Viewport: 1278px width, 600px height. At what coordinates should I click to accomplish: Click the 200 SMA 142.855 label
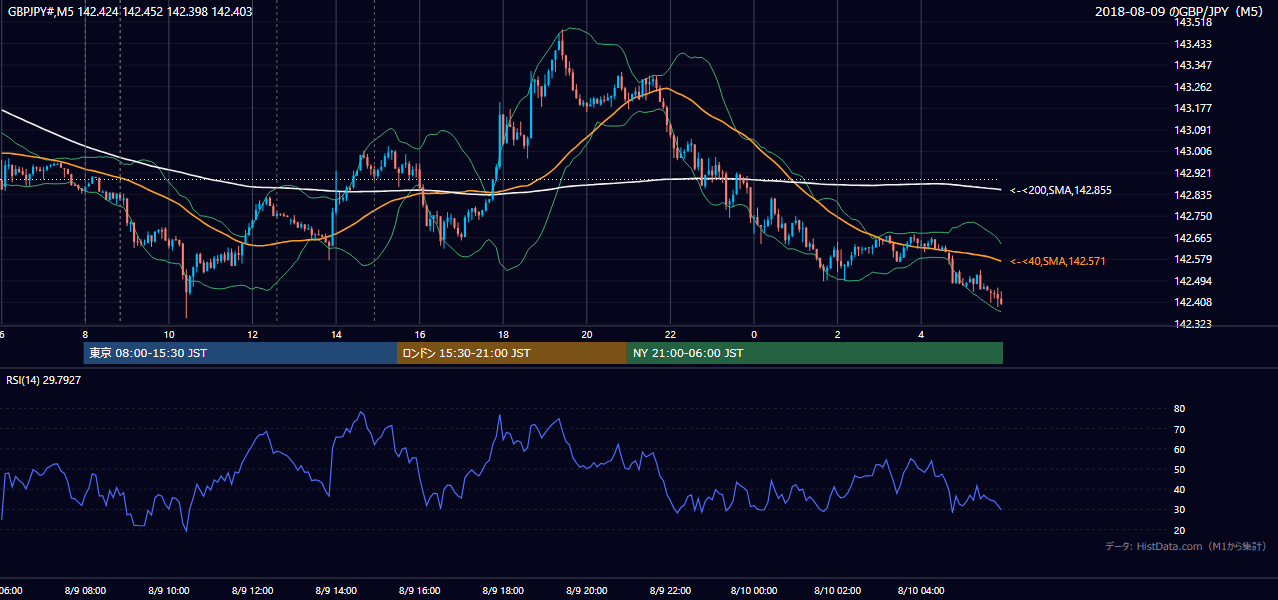click(1061, 190)
